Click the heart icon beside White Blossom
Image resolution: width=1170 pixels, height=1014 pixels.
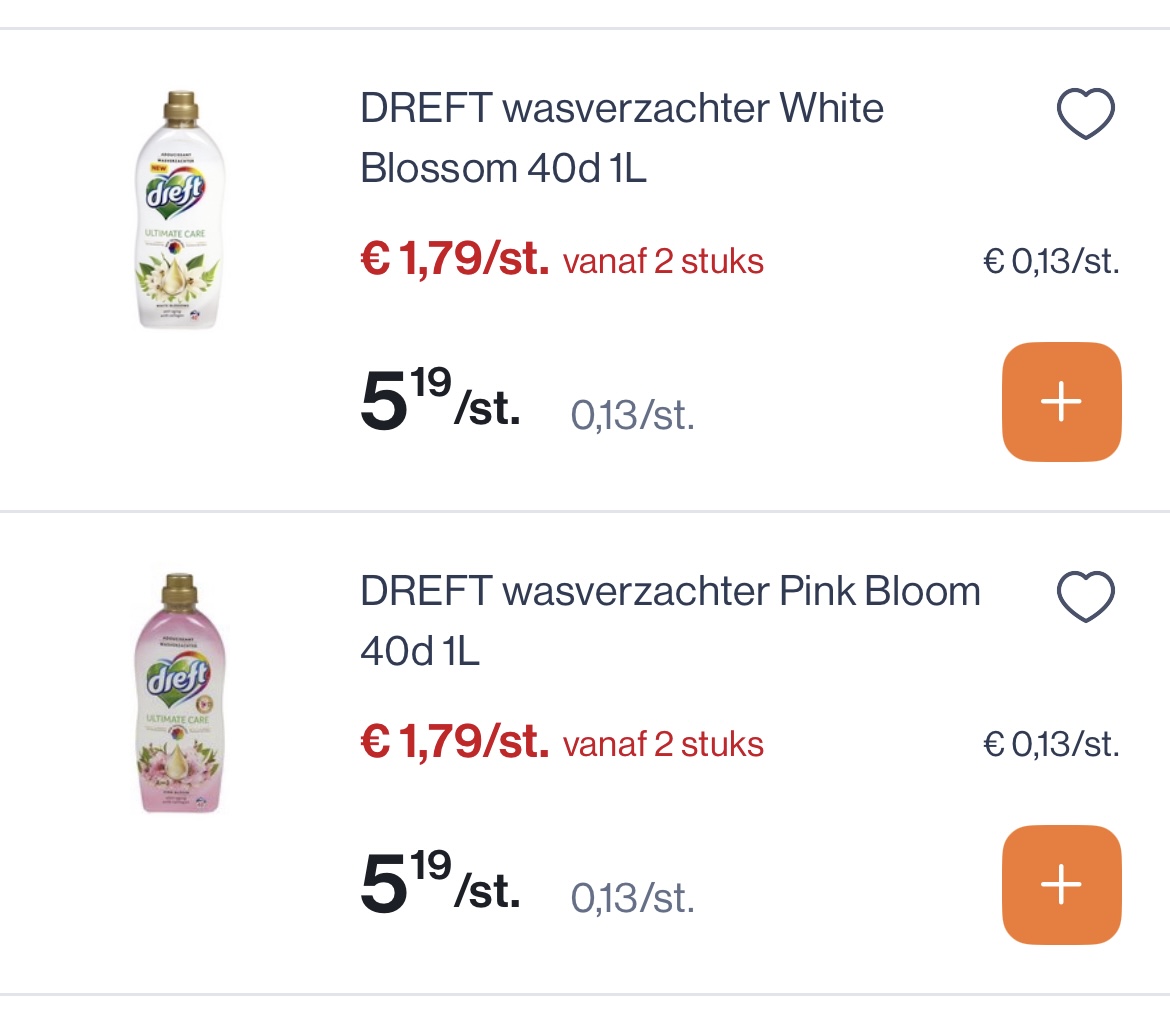pos(1084,112)
